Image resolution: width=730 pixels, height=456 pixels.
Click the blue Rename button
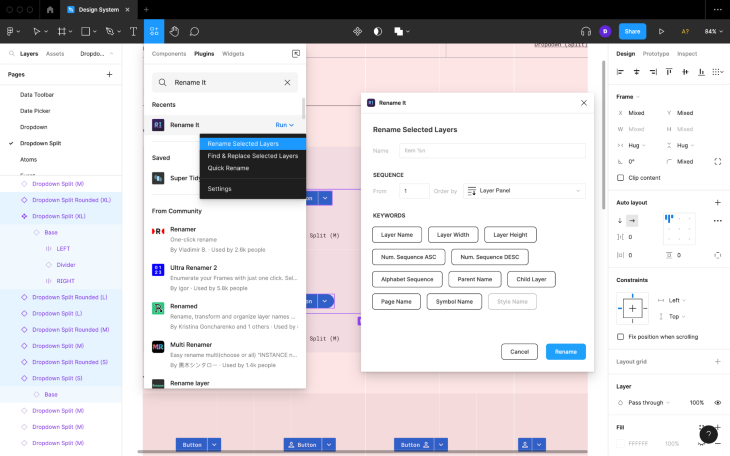(x=566, y=352)
